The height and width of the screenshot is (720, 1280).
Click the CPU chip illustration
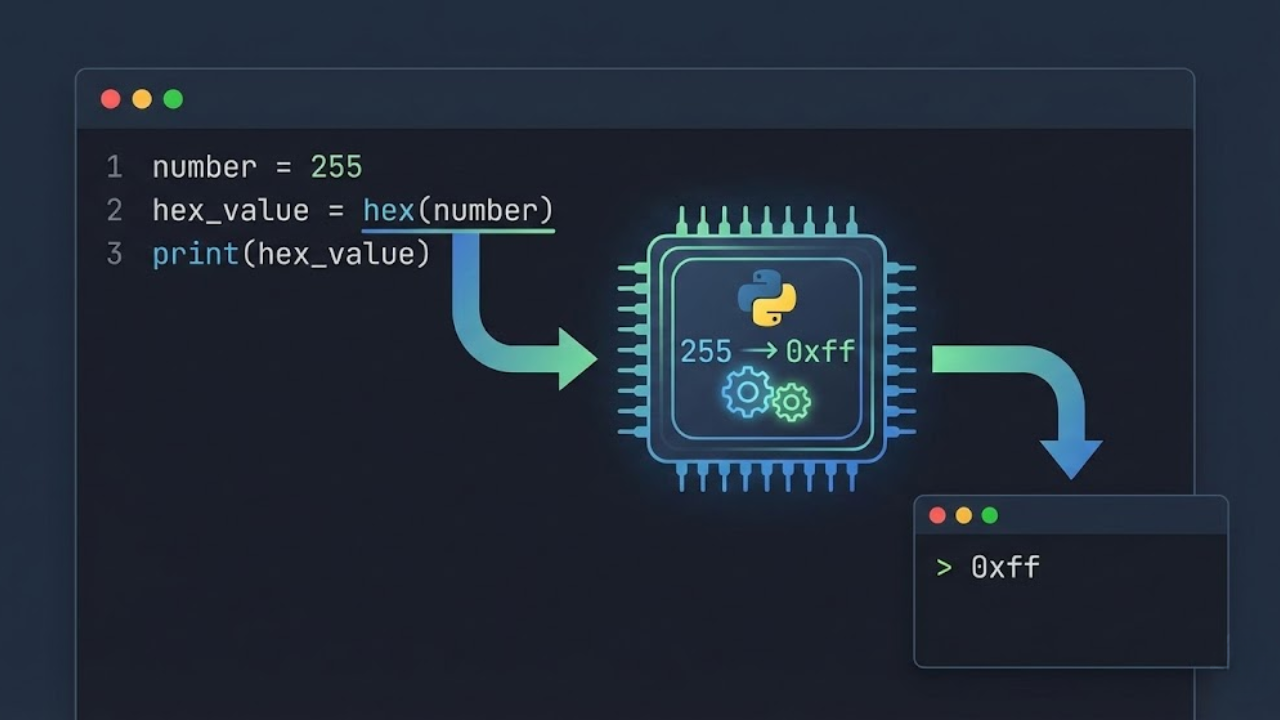(x=762, y=349)
